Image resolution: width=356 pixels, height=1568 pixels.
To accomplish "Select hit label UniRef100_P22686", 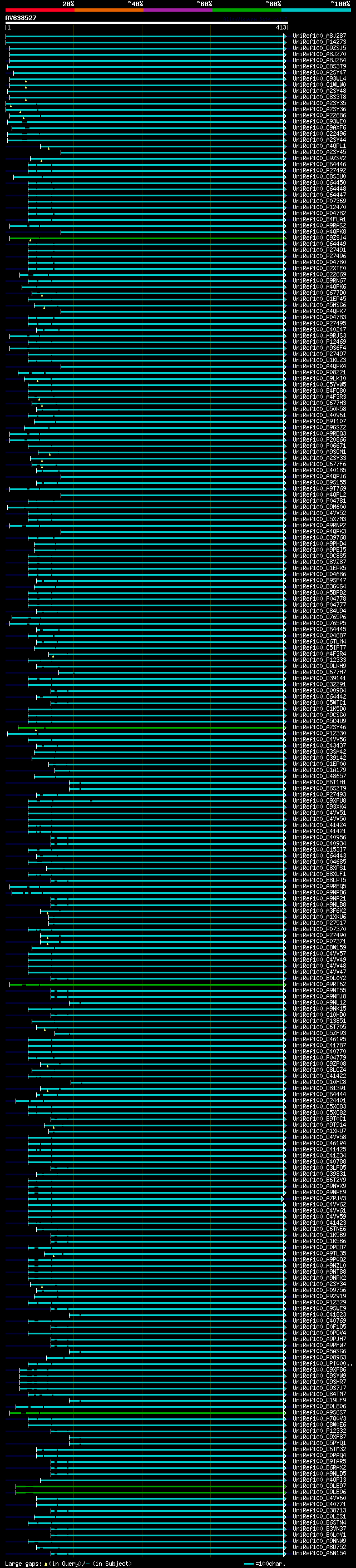I will (x=319, y=116).
